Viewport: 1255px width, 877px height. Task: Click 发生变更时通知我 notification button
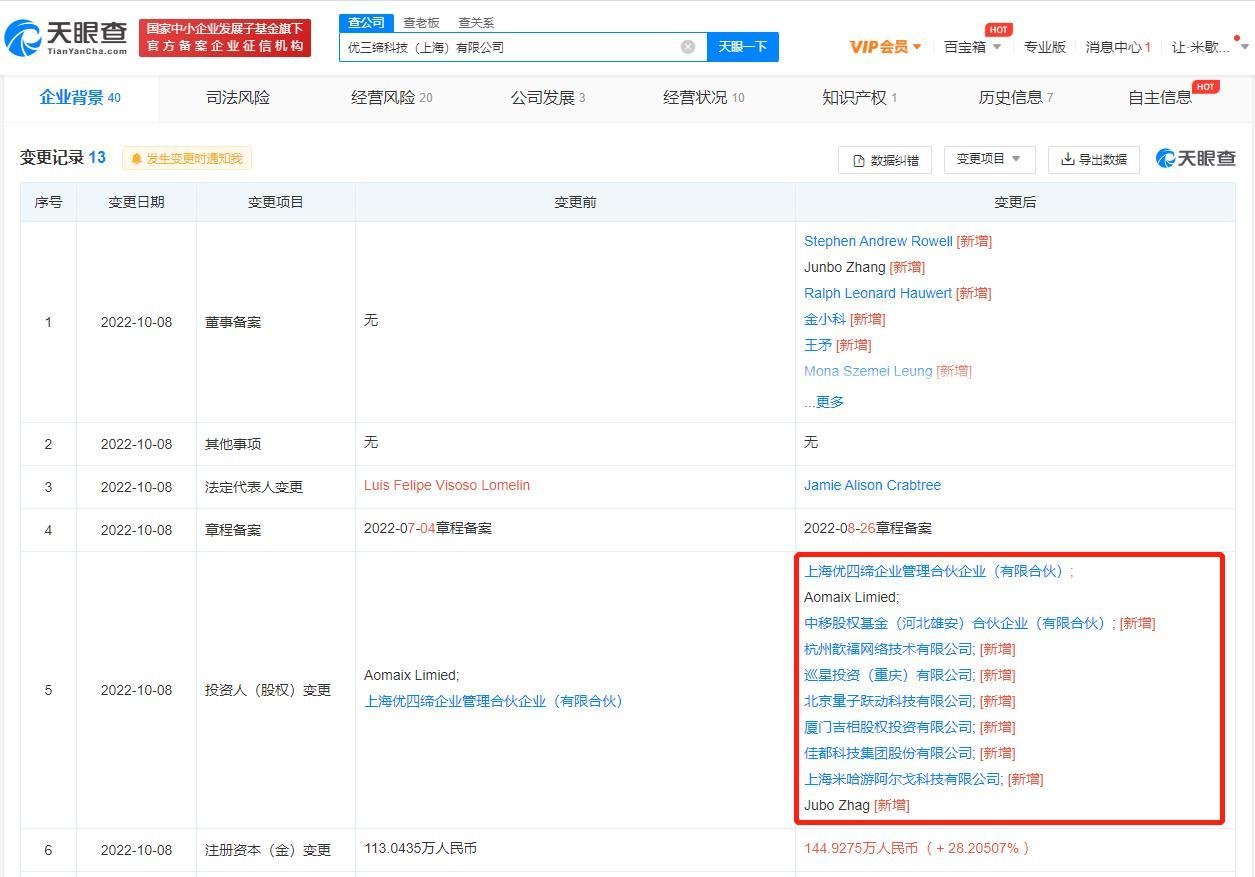pyautogui.click(x=187, y=159)
